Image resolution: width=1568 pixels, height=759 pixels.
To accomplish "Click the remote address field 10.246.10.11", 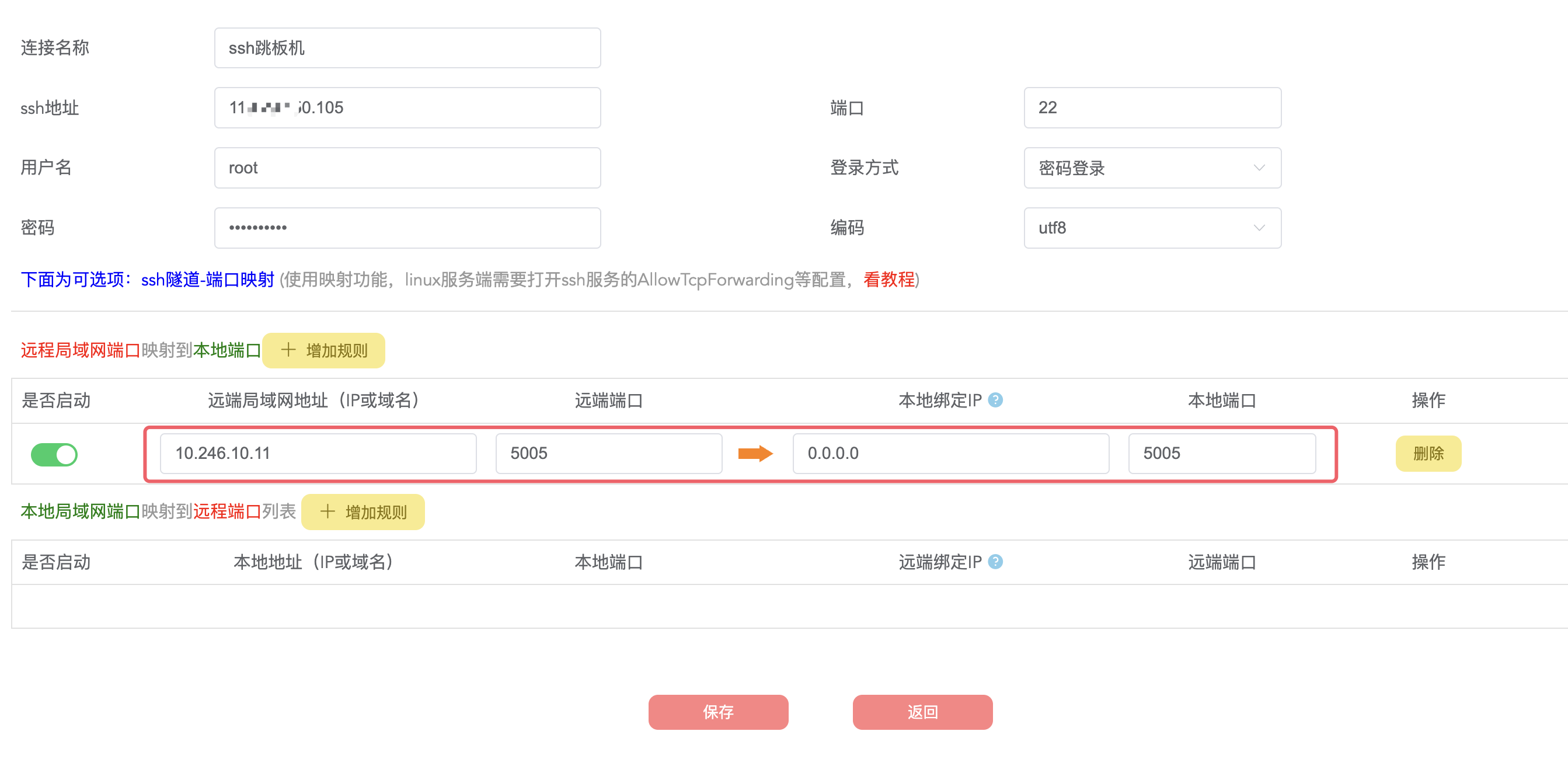I will [x=318, y=454].
